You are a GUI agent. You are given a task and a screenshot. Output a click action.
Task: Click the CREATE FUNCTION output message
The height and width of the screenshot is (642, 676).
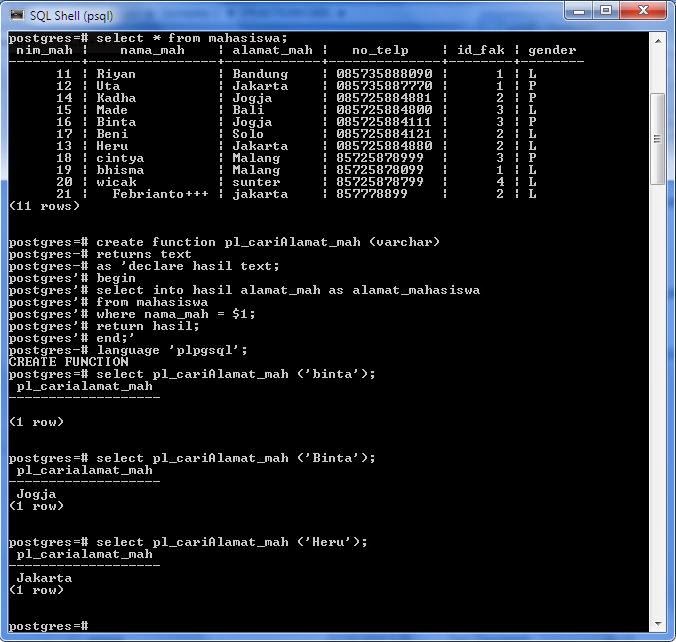click(68, 362)
